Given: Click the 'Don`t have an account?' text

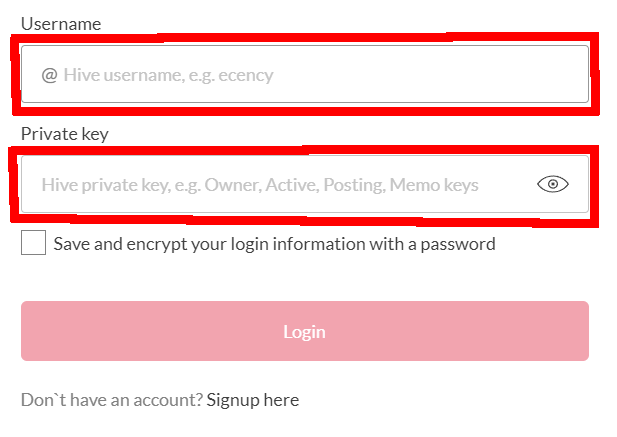Looking at the screenshot, I should pyautogui.click(x=112, y=400).
